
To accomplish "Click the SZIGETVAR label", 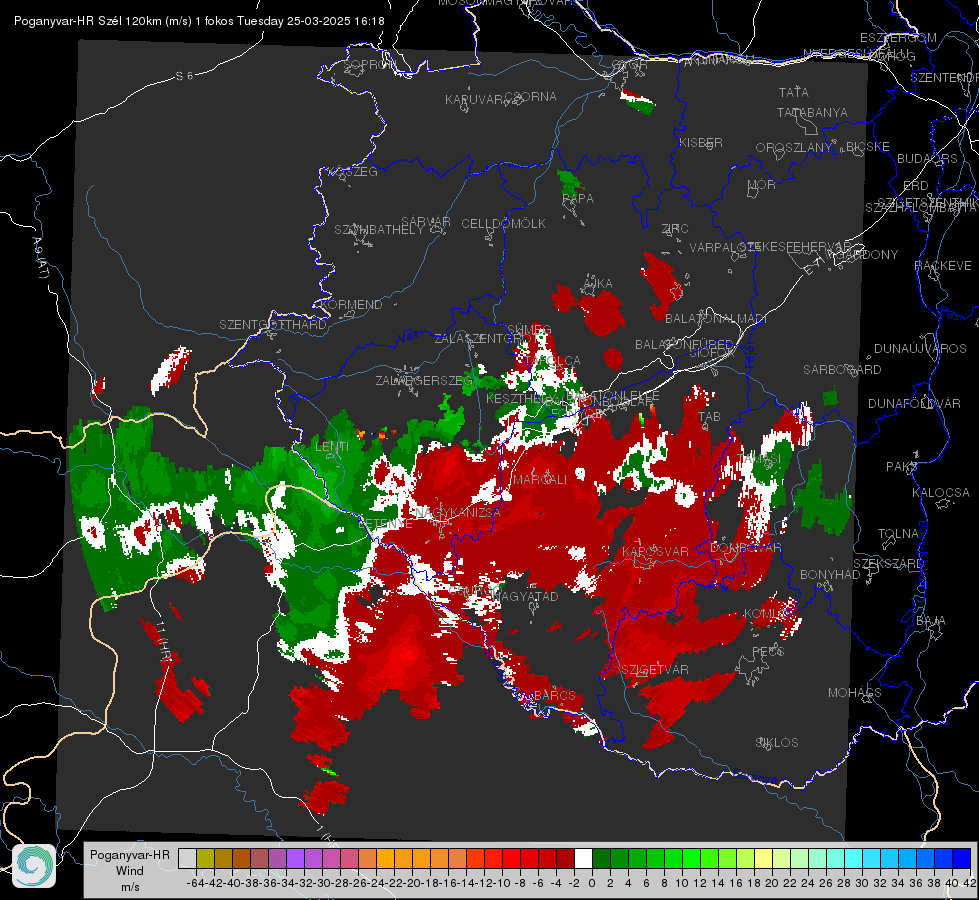I will point(655,670).
